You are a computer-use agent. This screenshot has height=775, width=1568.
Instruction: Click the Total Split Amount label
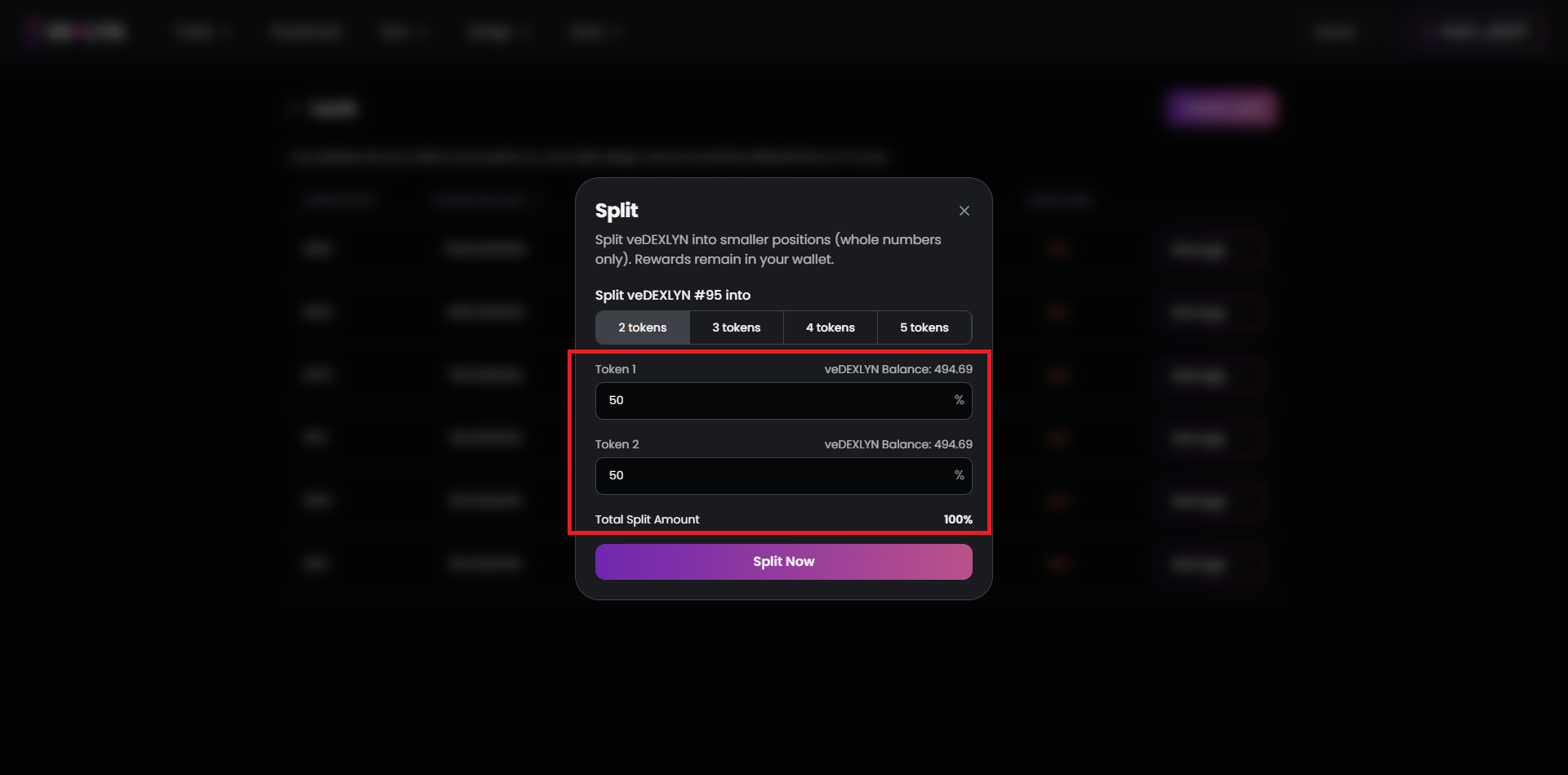(647, 519)
